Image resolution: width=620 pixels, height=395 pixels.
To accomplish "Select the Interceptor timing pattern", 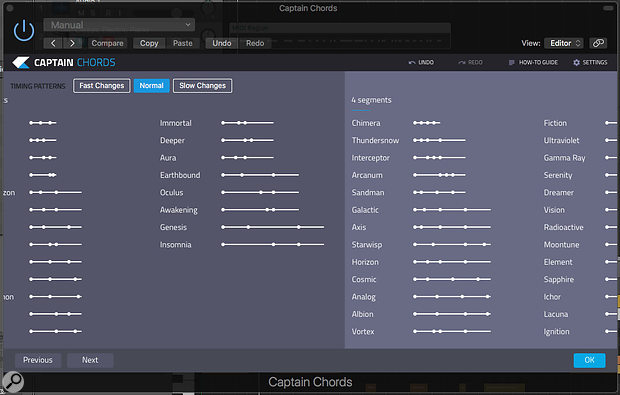I will pos(370,158).
